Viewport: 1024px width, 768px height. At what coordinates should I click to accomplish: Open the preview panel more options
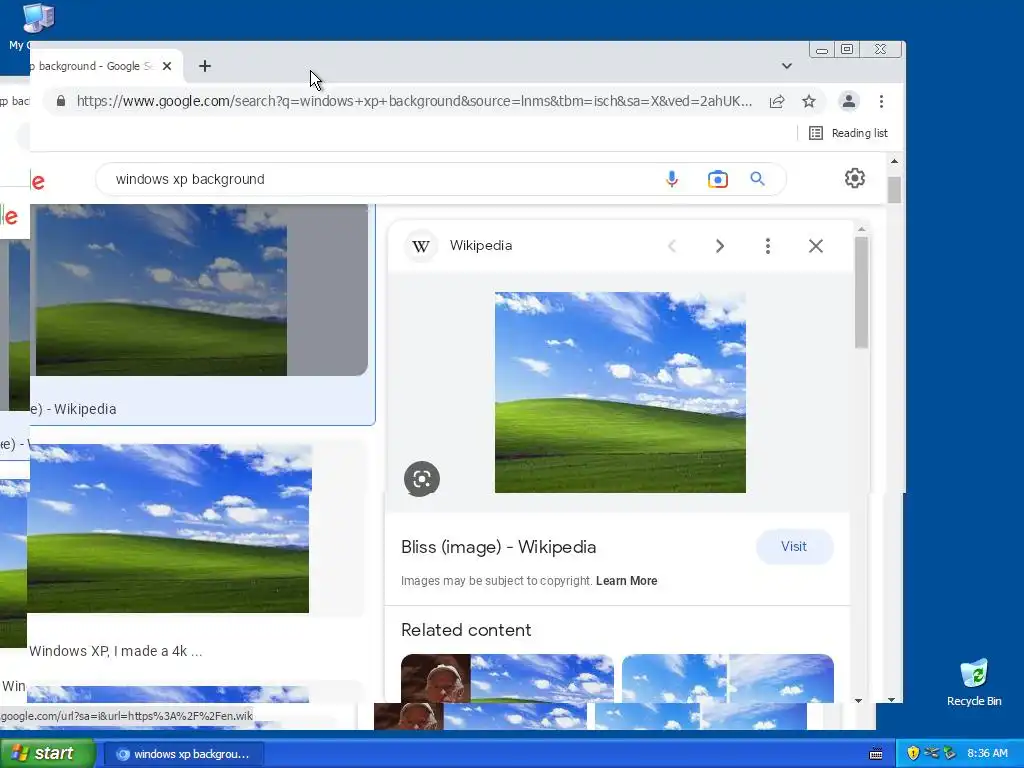point(767,246)
